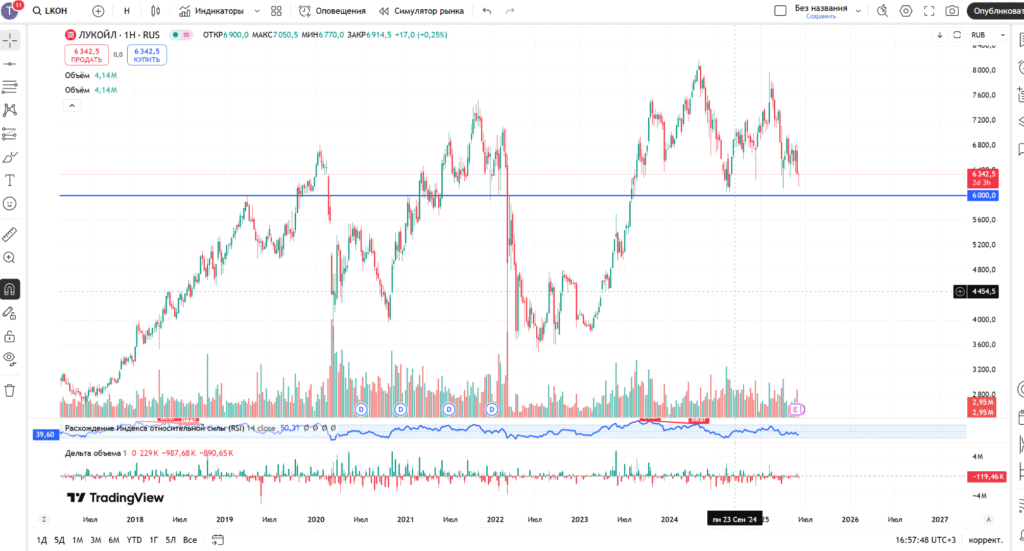
Task: Toggle the price scale auto-fit icon
Action: pos(957,35)
